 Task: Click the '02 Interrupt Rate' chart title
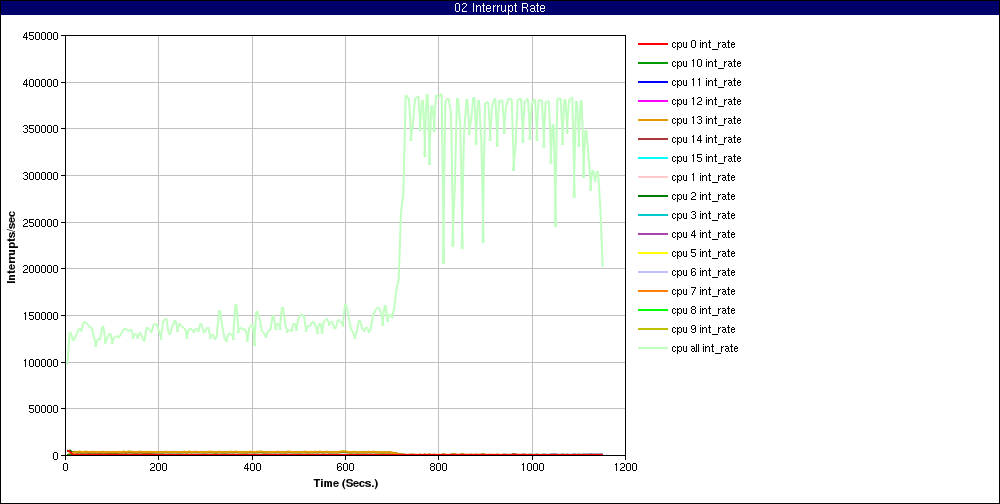tap(500, 8)
